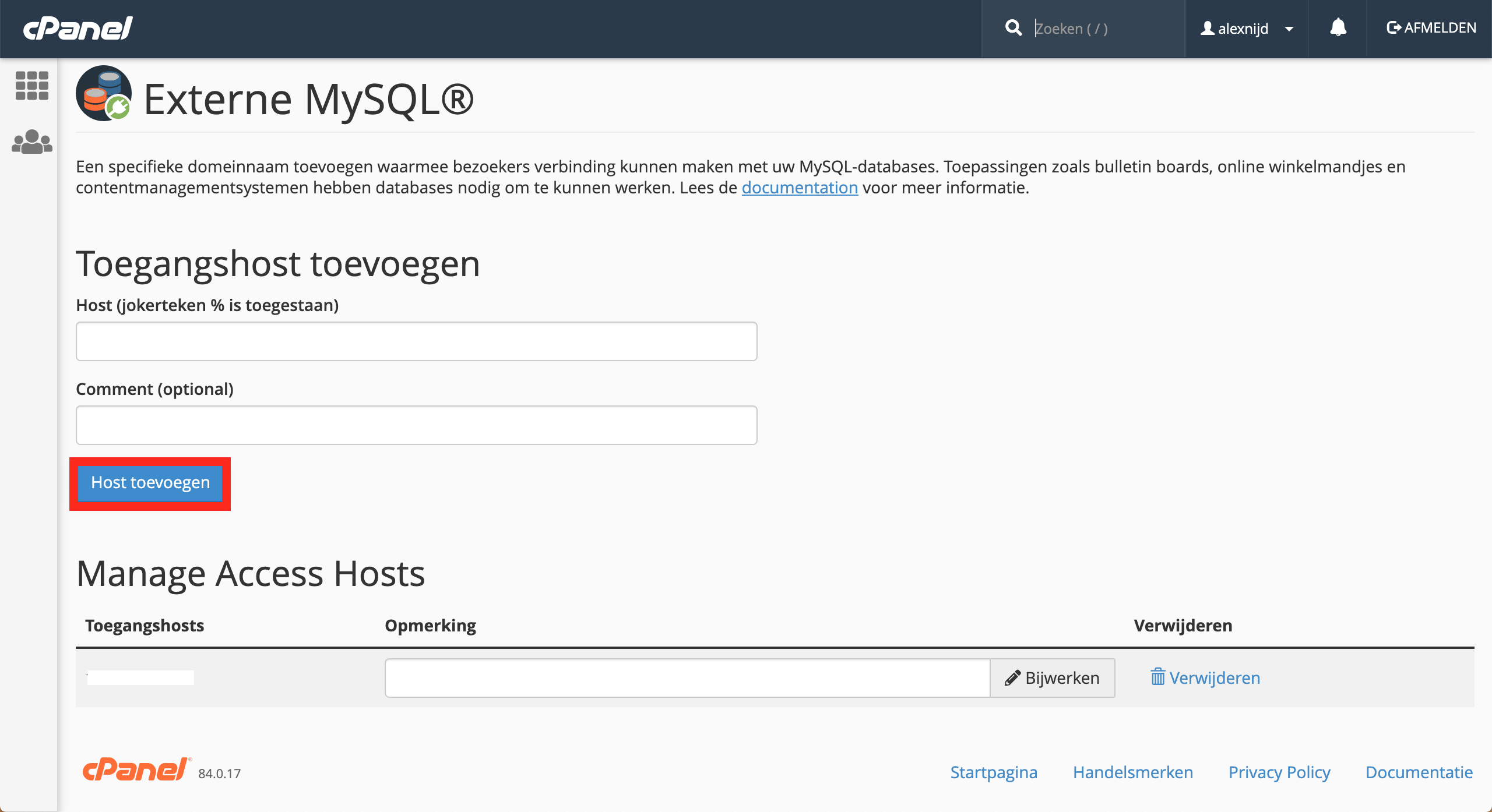1492x812 pixels.
Task: Click the Host toevoegen button
Action: pyautogui.click(x=150, y=483)
